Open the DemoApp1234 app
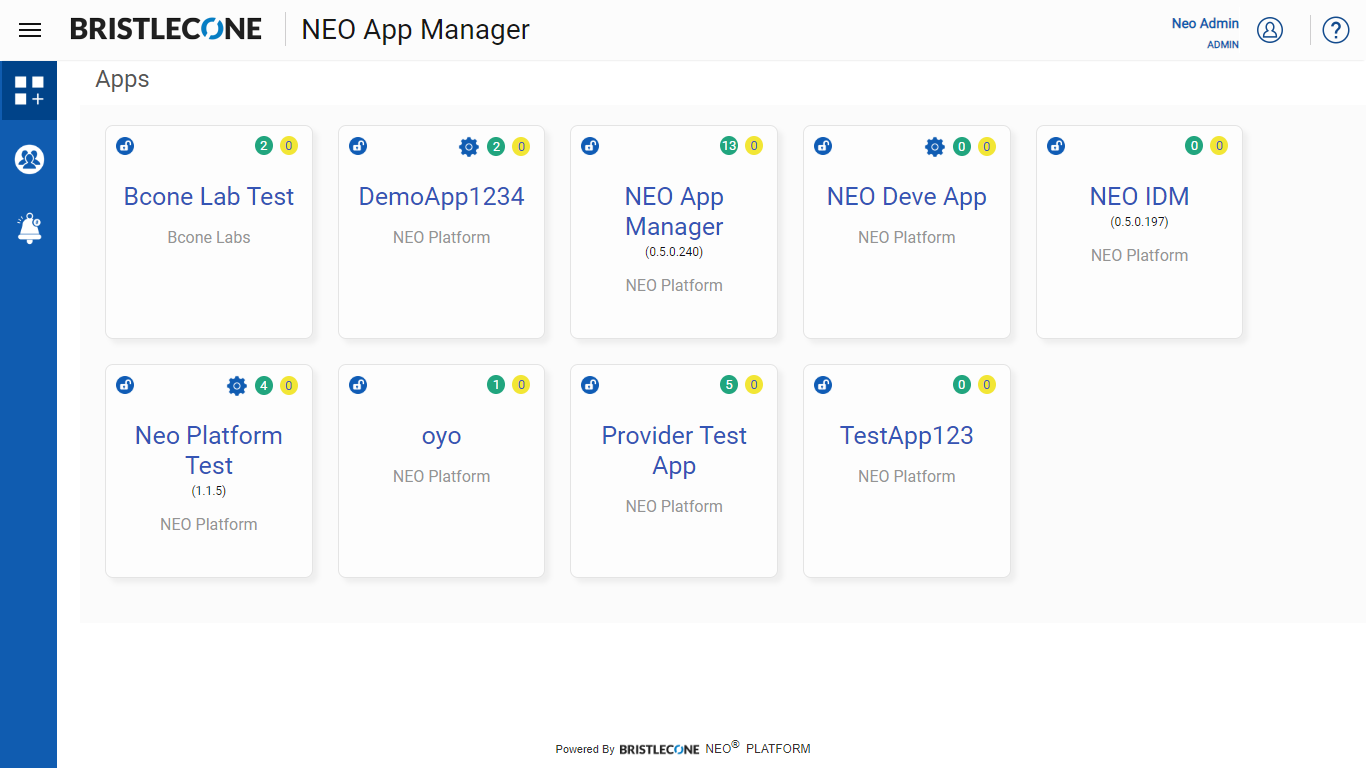Image resolution: width=1366 pixels, height=768 pixels. click(442, 197)
